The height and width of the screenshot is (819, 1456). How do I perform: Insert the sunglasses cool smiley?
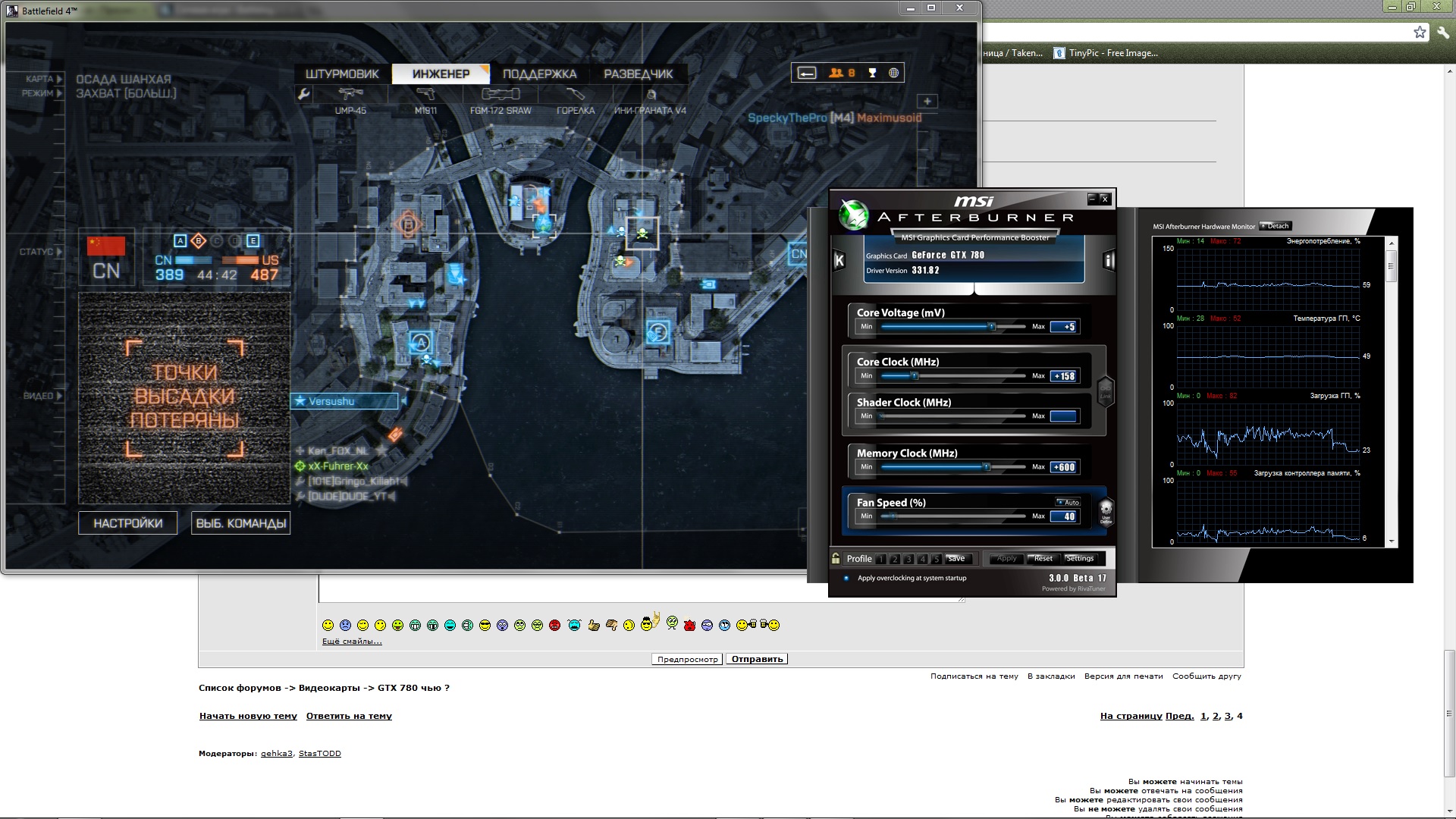pos(485,625)
